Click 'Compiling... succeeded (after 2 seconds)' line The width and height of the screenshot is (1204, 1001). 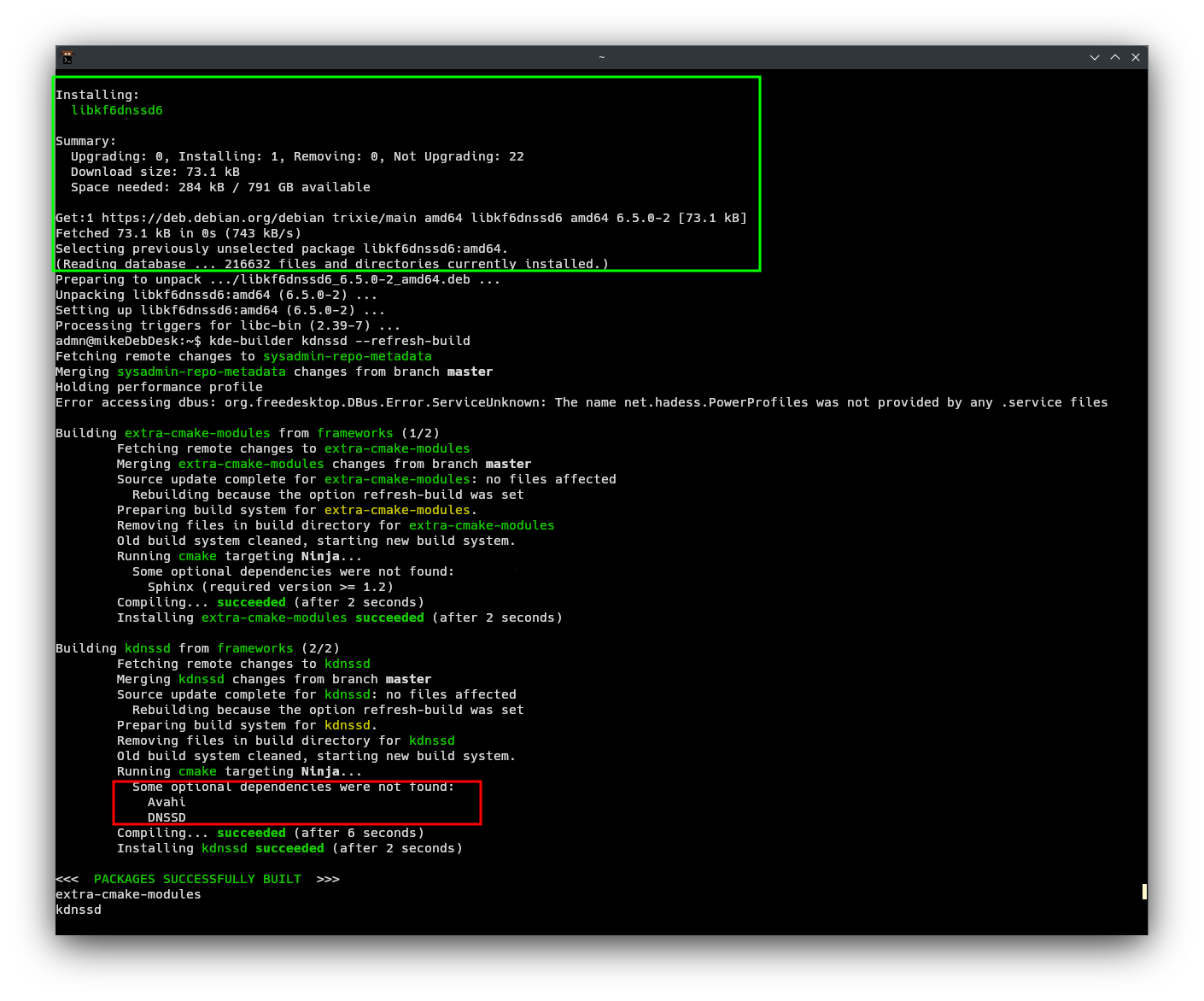pos(271,602)
